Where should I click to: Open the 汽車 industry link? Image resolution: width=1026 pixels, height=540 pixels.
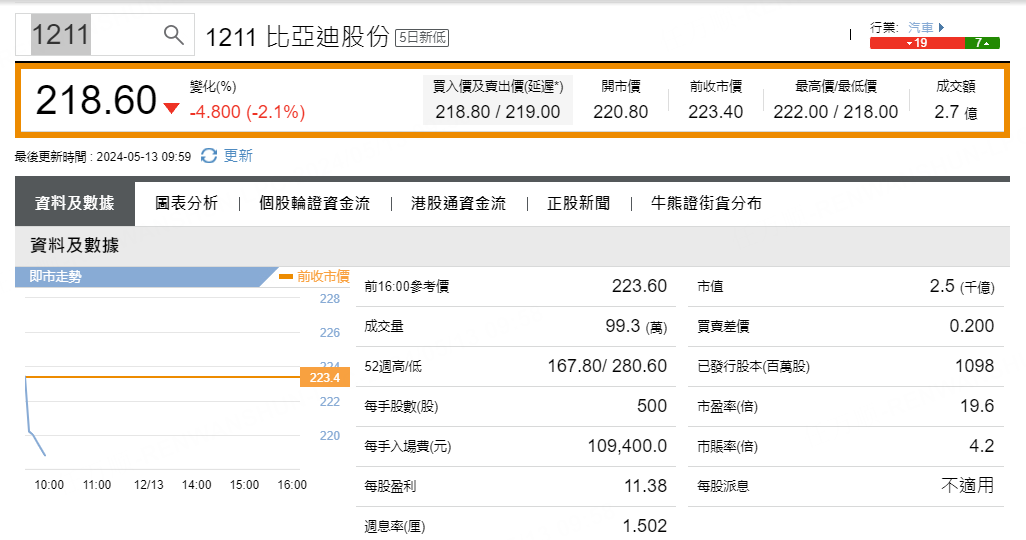[x=920, y=27]
